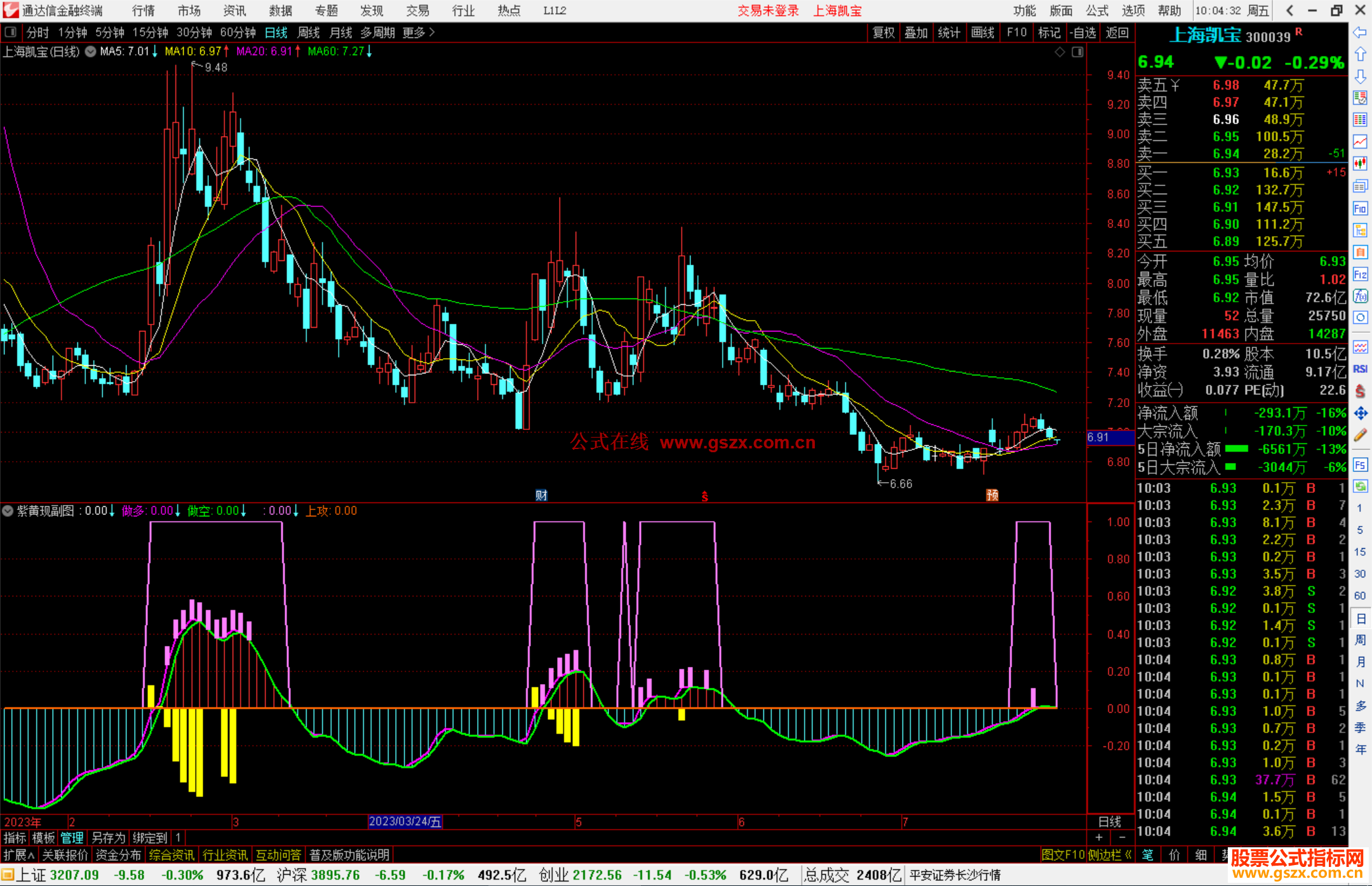Expand the 更多 periods dropdown

pos(419,32)
